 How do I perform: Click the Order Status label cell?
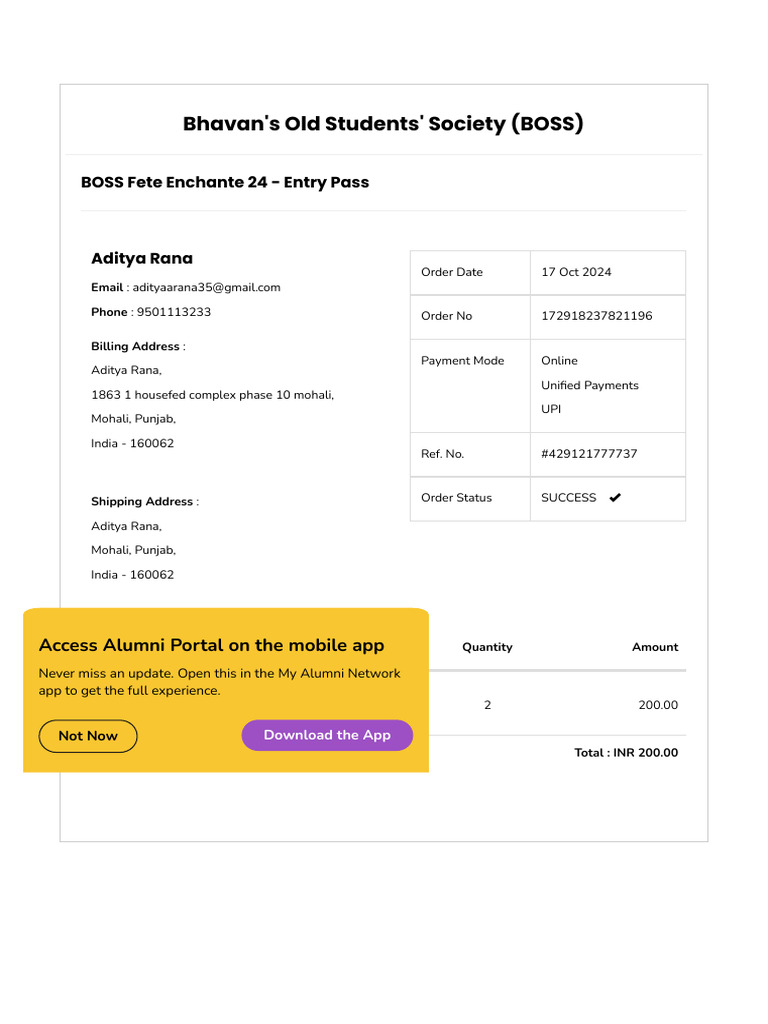click(456, 498)
